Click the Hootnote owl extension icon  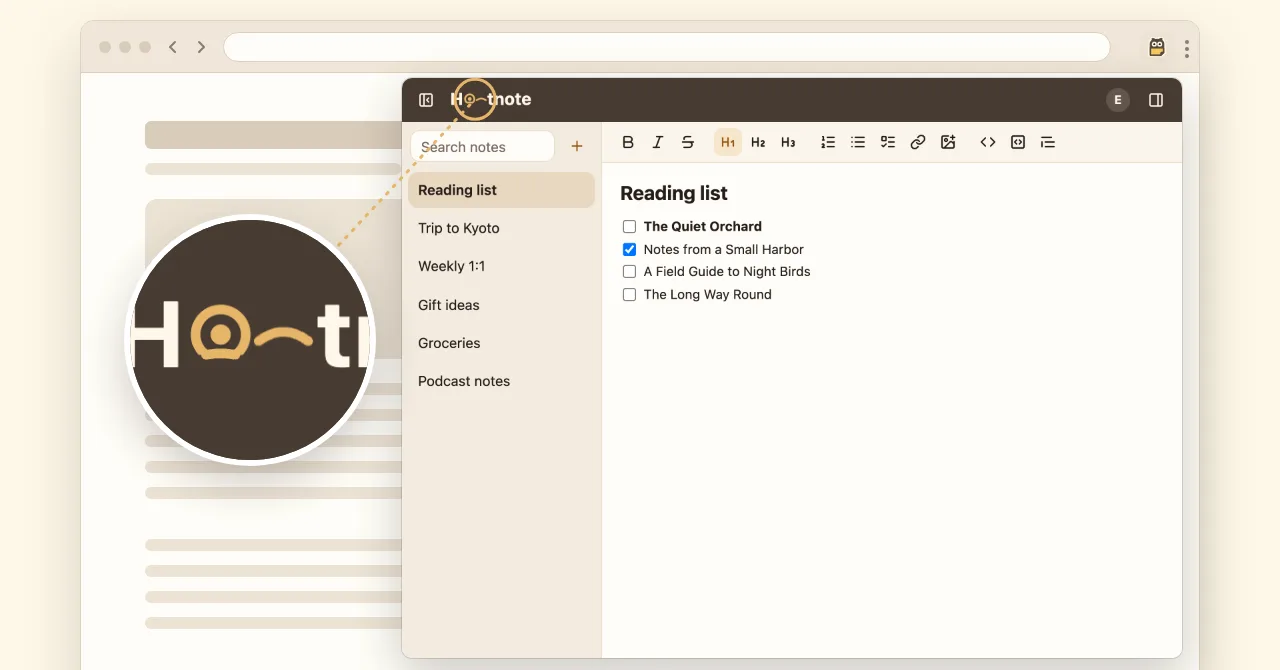pyautogui.click(x=1157, y=47)
